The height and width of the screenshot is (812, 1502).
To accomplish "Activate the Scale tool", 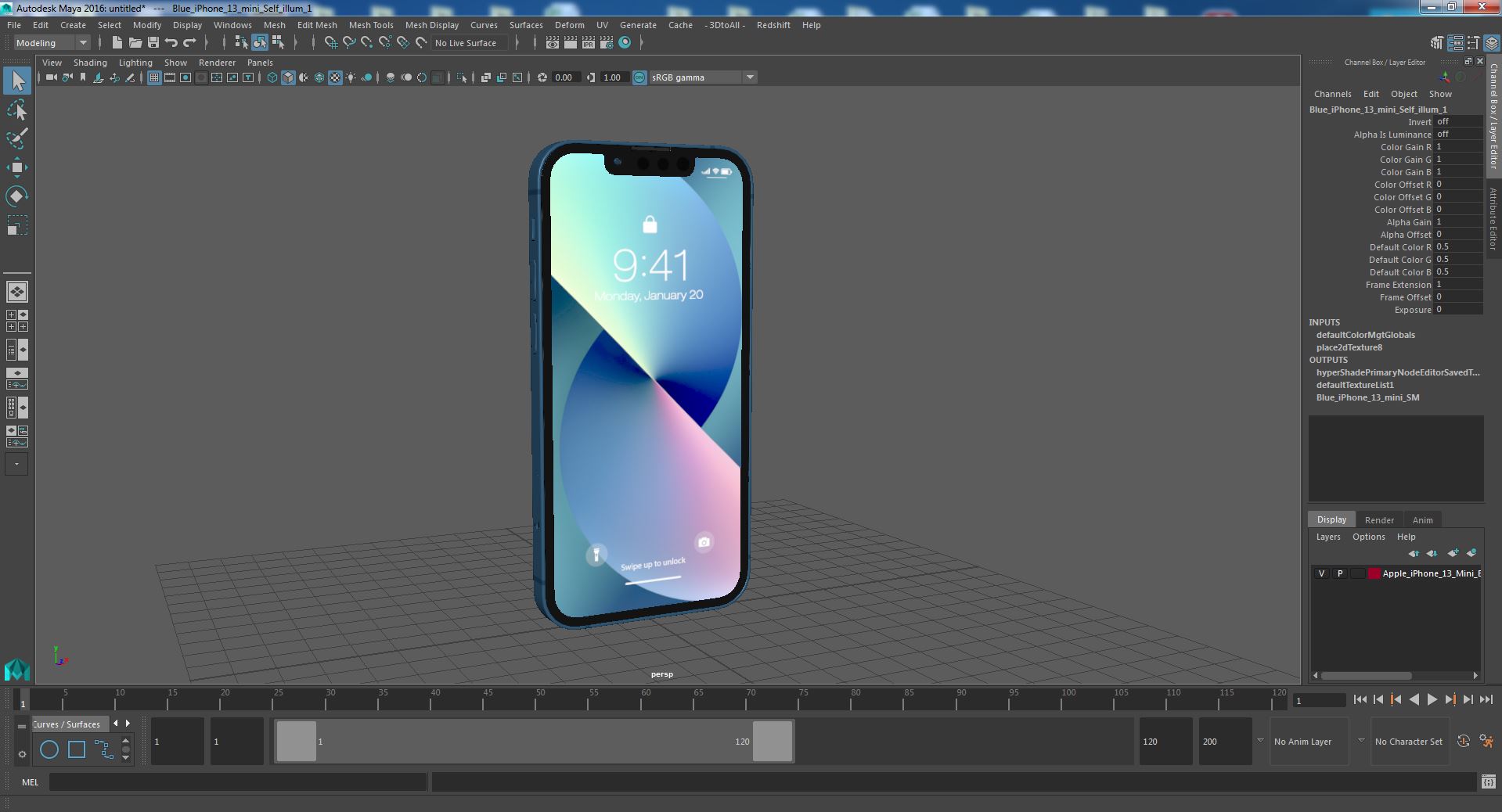I will (x=17, y=225).
